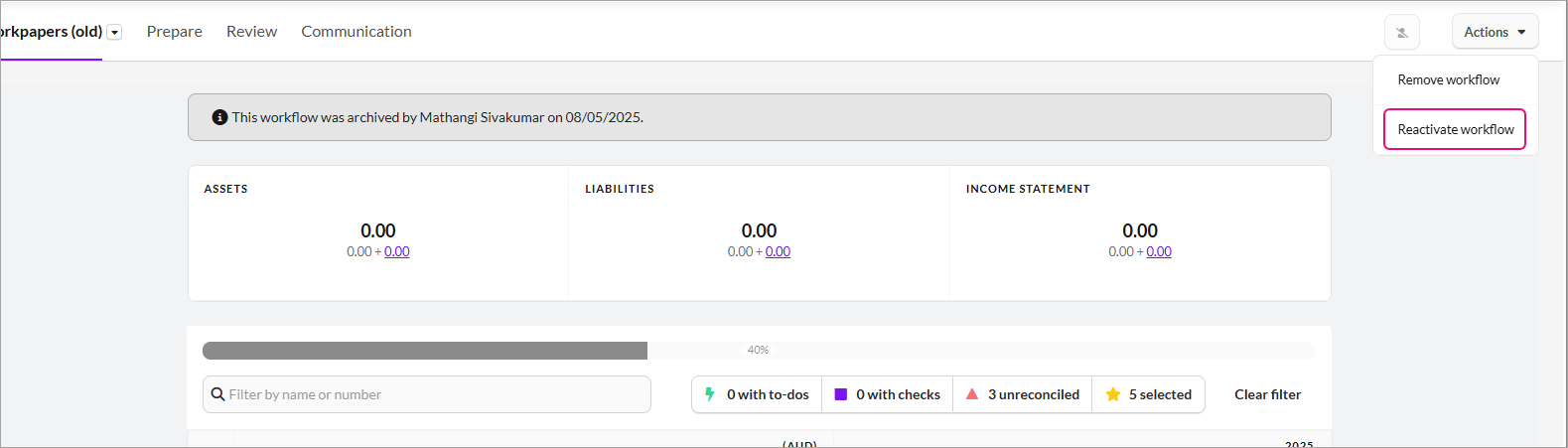This screenshot has width=1568, height=448.
Task: Expand the Workpapers (old) dropdown arrow
Action: 115,33
